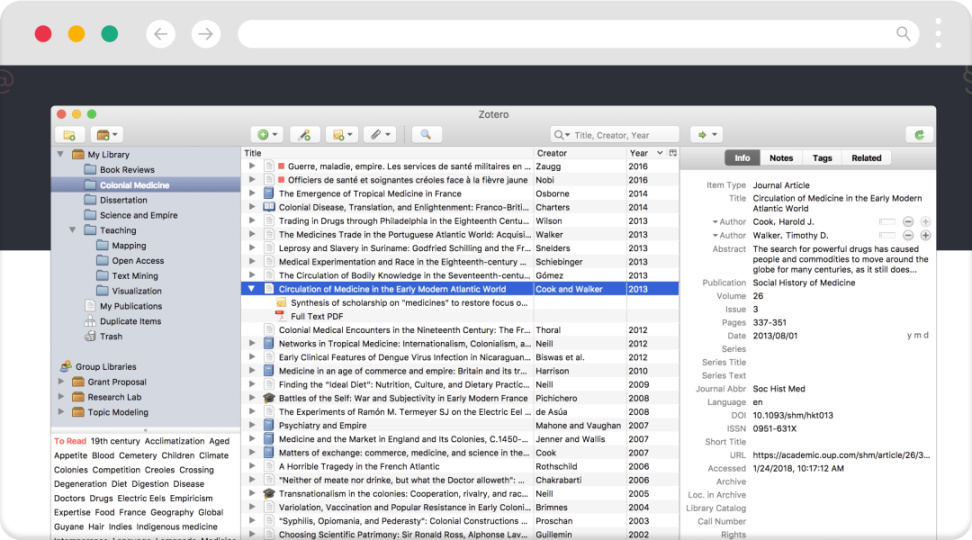Image resolution: width=972 pixels, height=540 pixels.
Task: Open Duplicate Items
Action: pyautogui.click(x=130, y=321)
